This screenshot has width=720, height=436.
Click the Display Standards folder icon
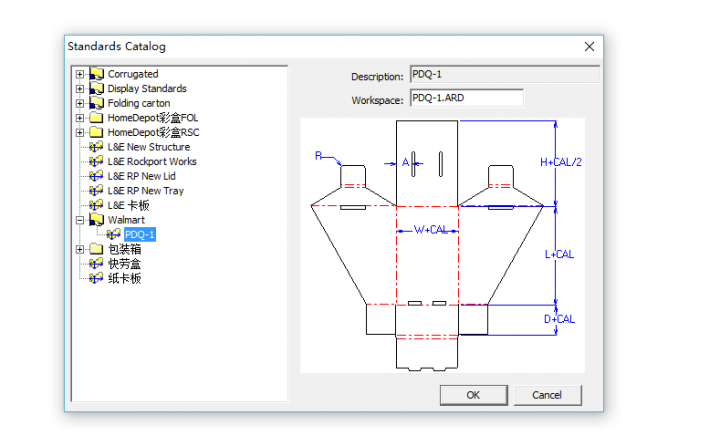click(96, 89)
